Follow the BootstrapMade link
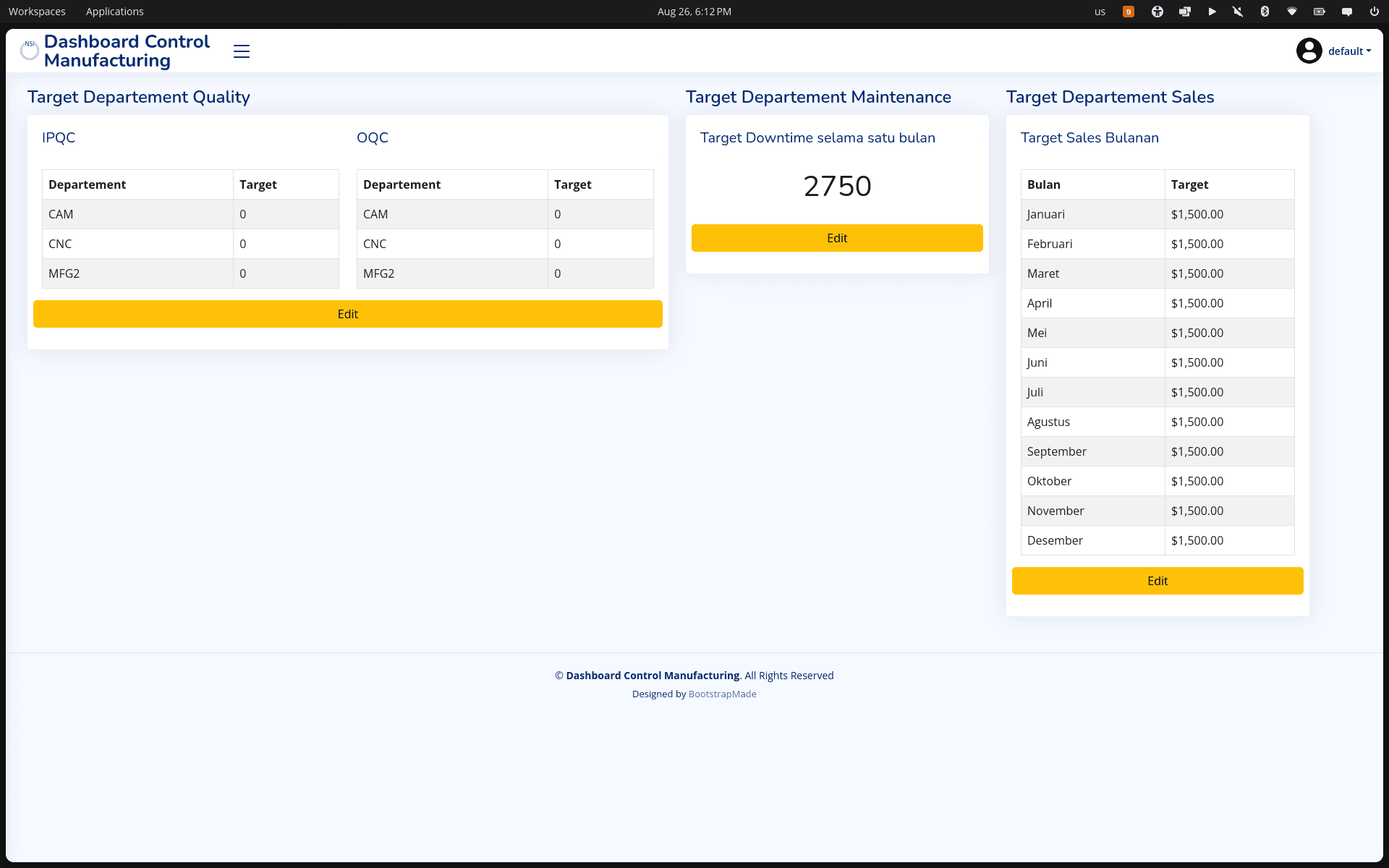 coord(722,694)
